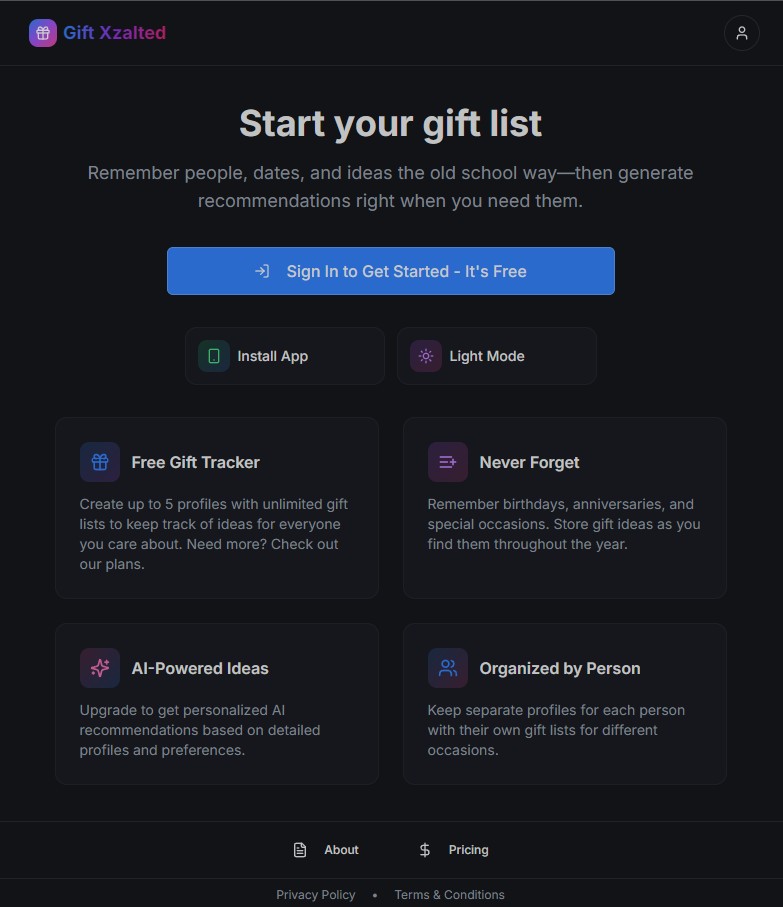Viewport: 783px width, 907px height.
Task: Toggle Light Mode on
Action: [x=487, y=356]
